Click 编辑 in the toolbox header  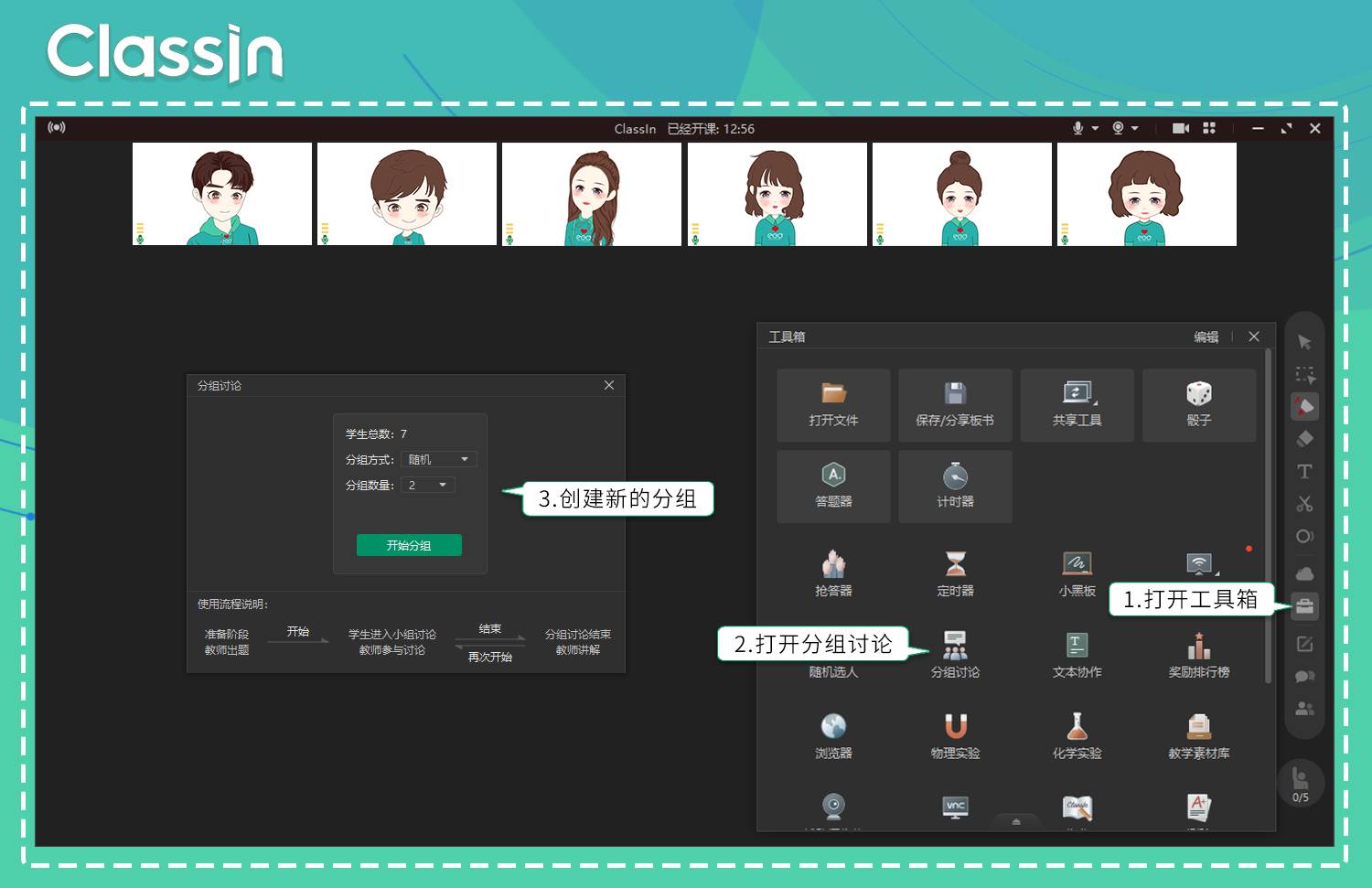tap(1206, 337)
